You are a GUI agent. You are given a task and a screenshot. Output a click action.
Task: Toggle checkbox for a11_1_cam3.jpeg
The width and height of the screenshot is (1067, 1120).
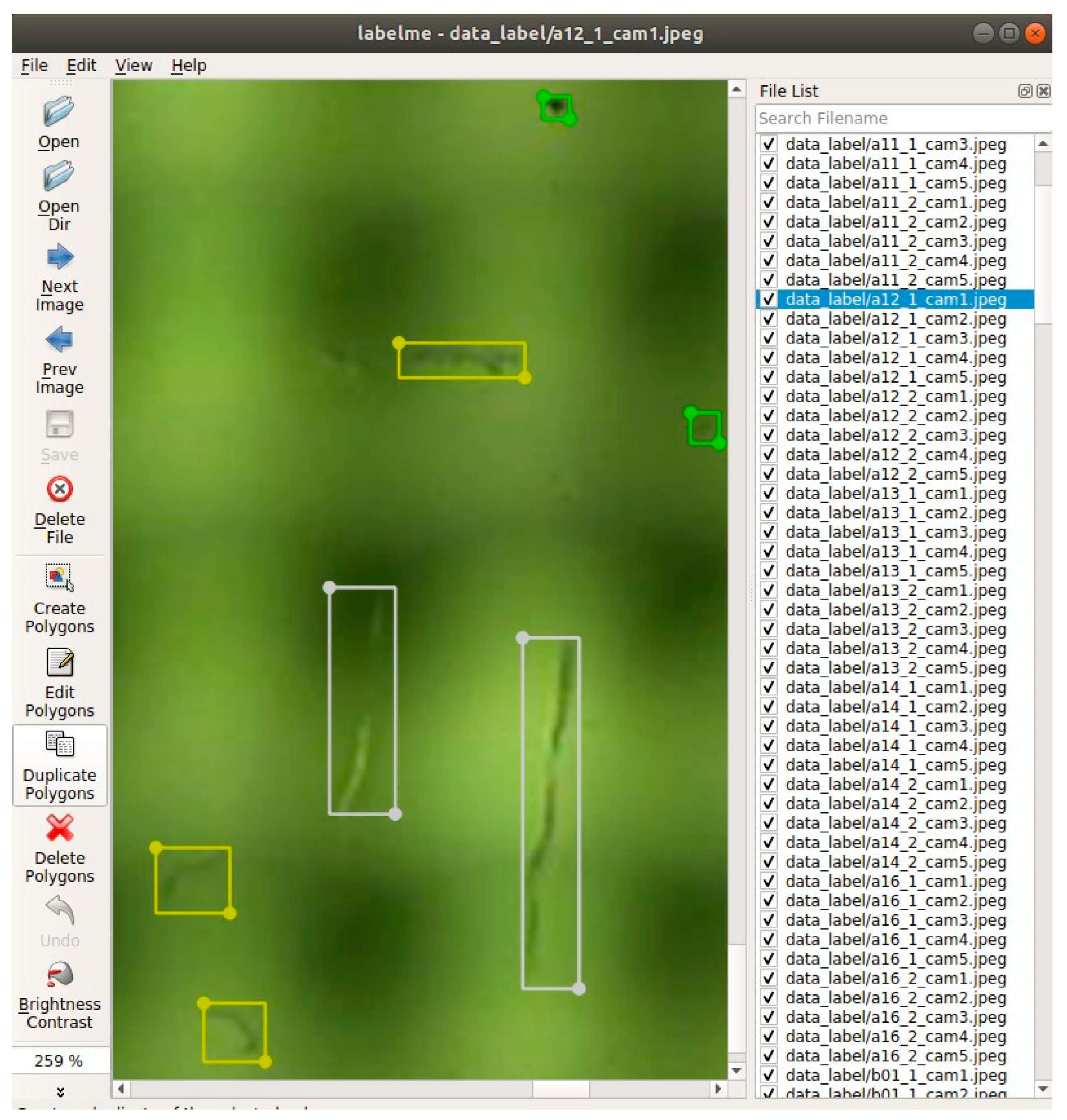(x=769, y=144)
